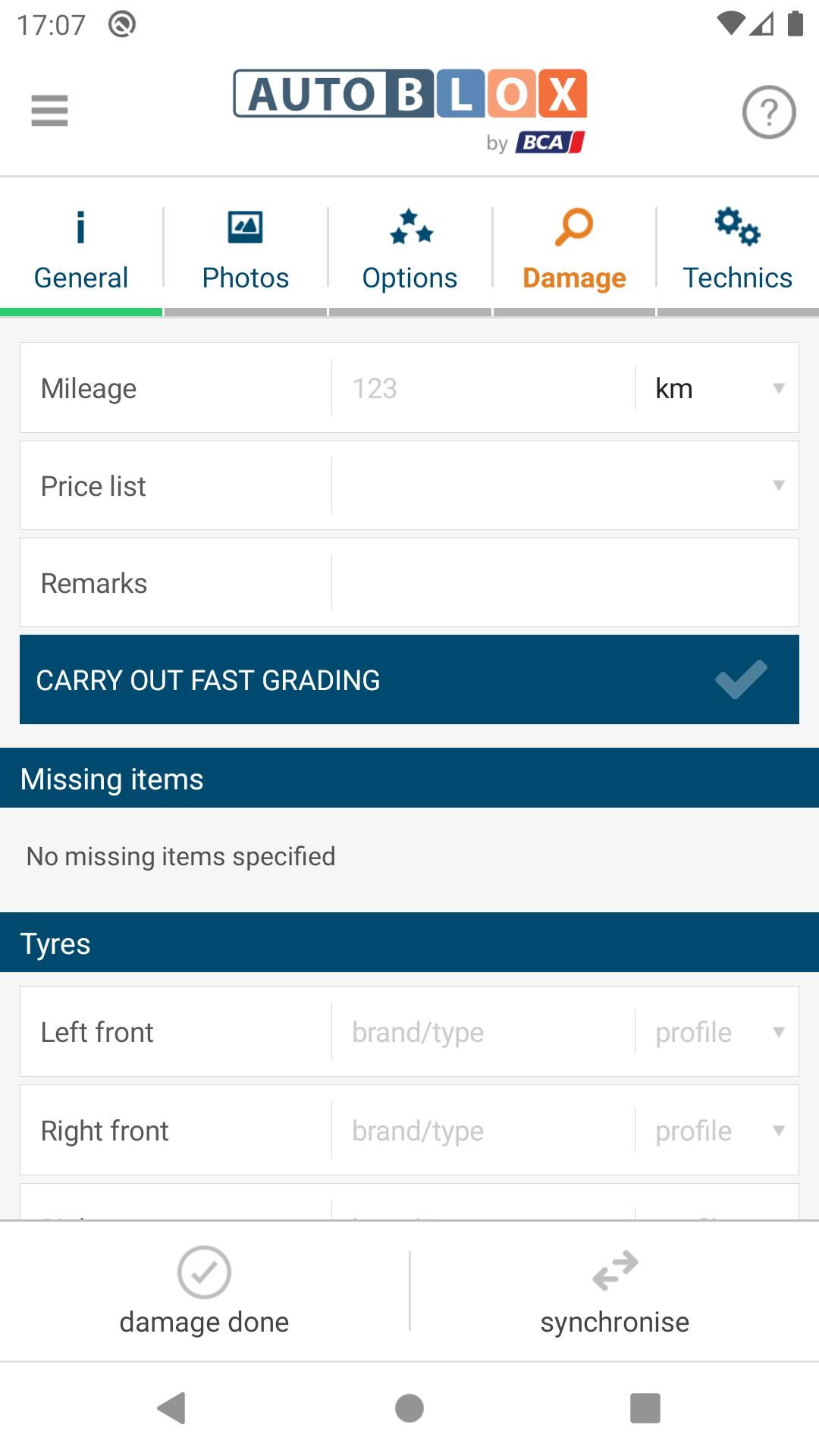Click the Carry Out Fast Grading button

409,679
